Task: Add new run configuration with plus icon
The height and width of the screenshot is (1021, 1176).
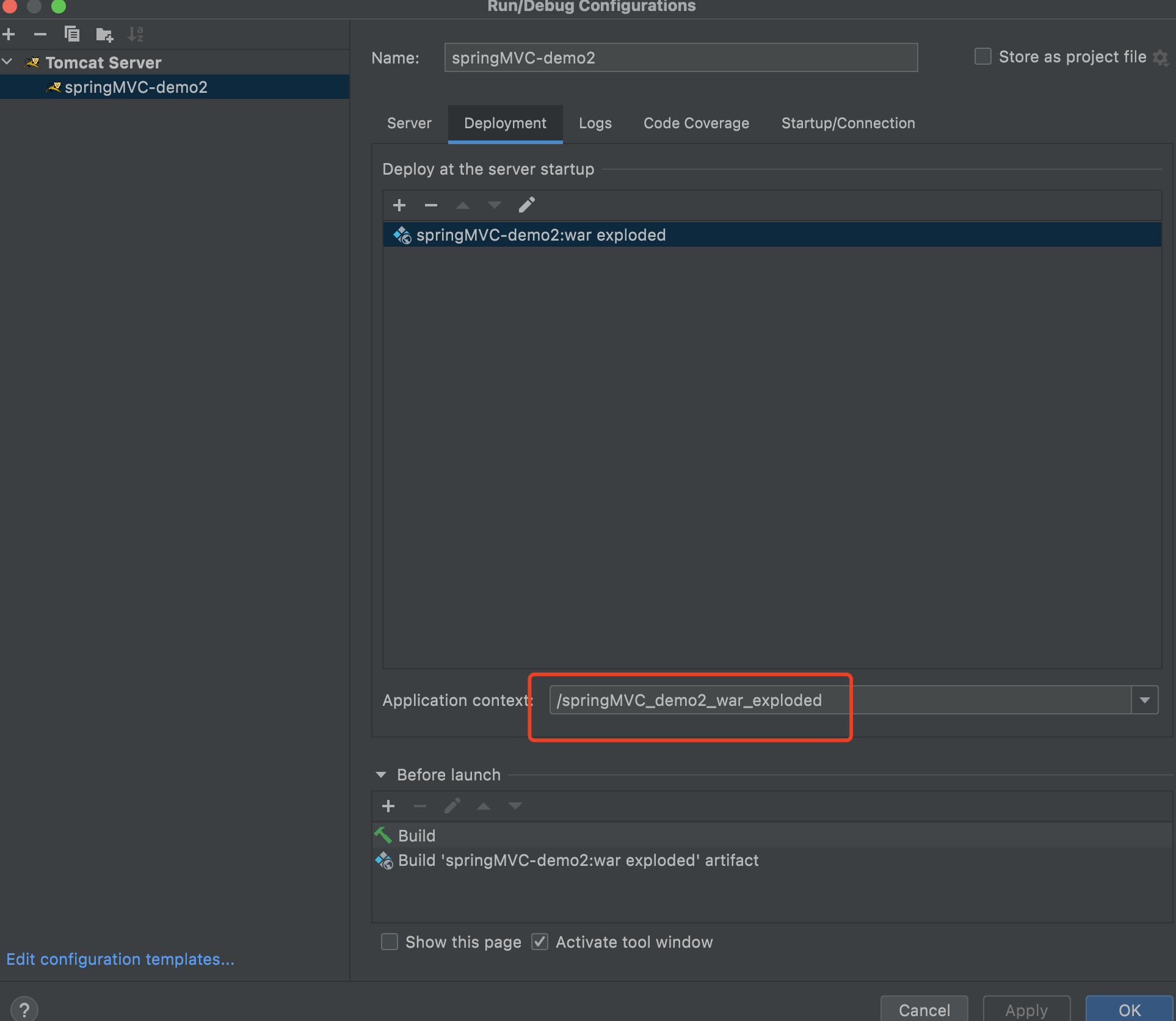Action: point(9,34)
